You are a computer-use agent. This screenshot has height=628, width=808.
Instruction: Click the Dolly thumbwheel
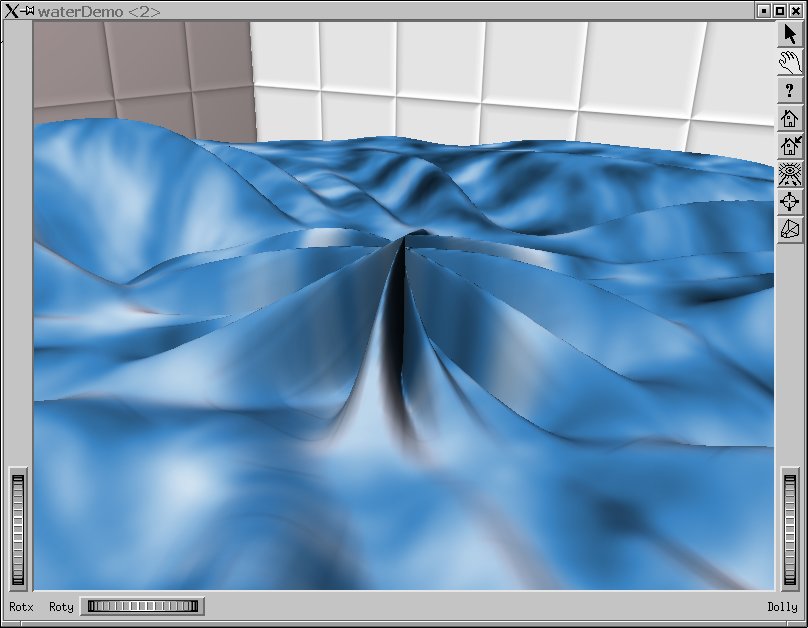pyautogui.click(x=790, y=530)
